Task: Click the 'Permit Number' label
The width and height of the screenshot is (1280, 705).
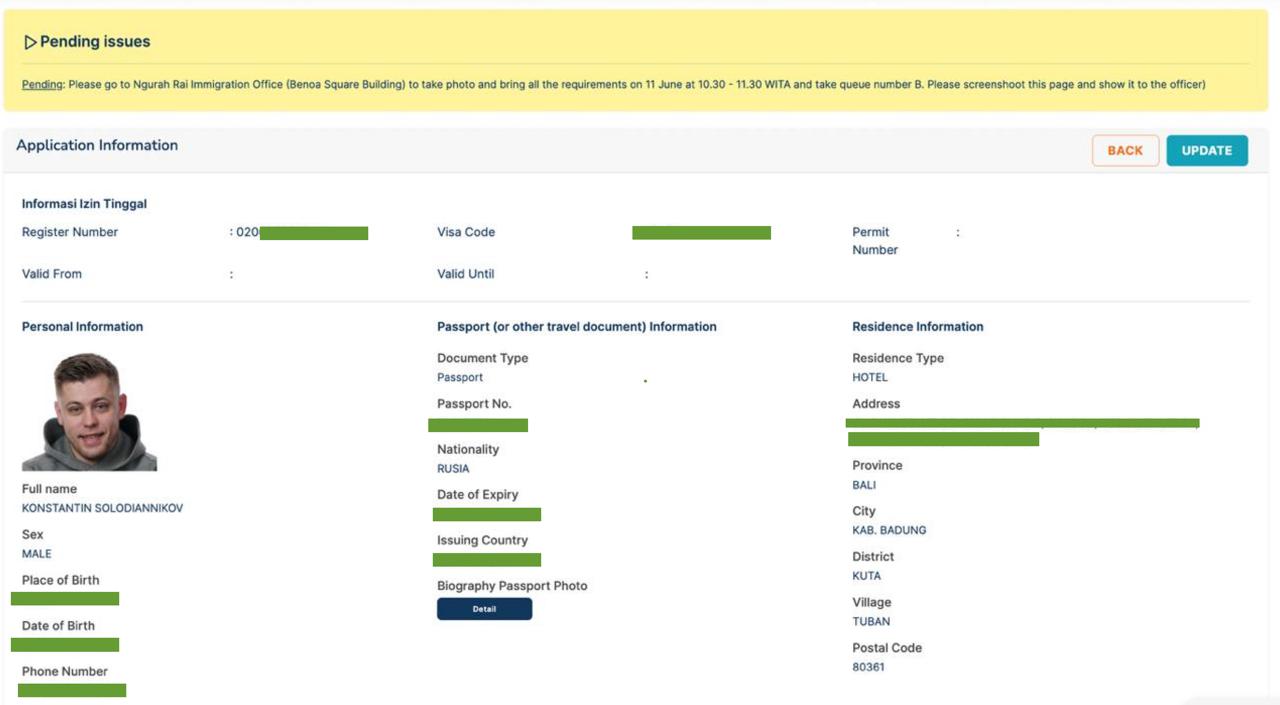Action: [875, 241]
